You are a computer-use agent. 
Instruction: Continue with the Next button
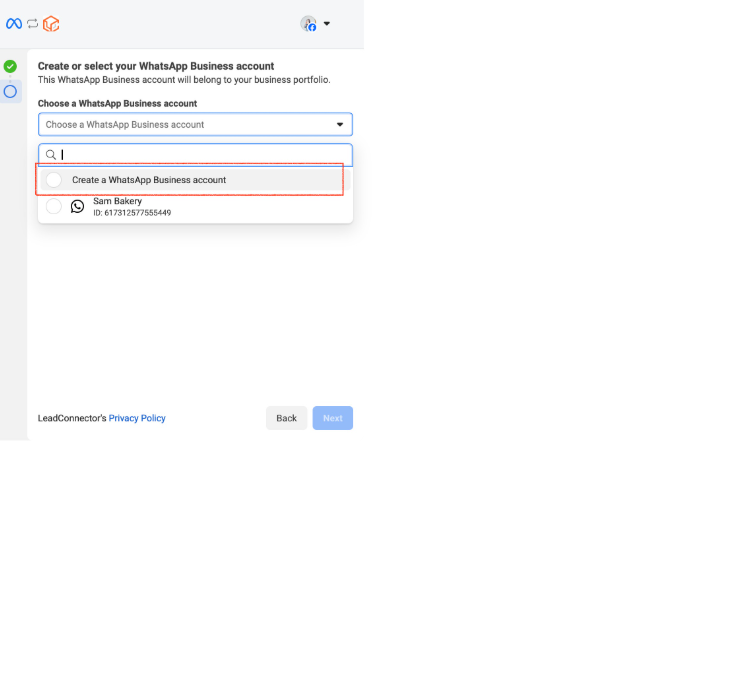coord(333,418)
